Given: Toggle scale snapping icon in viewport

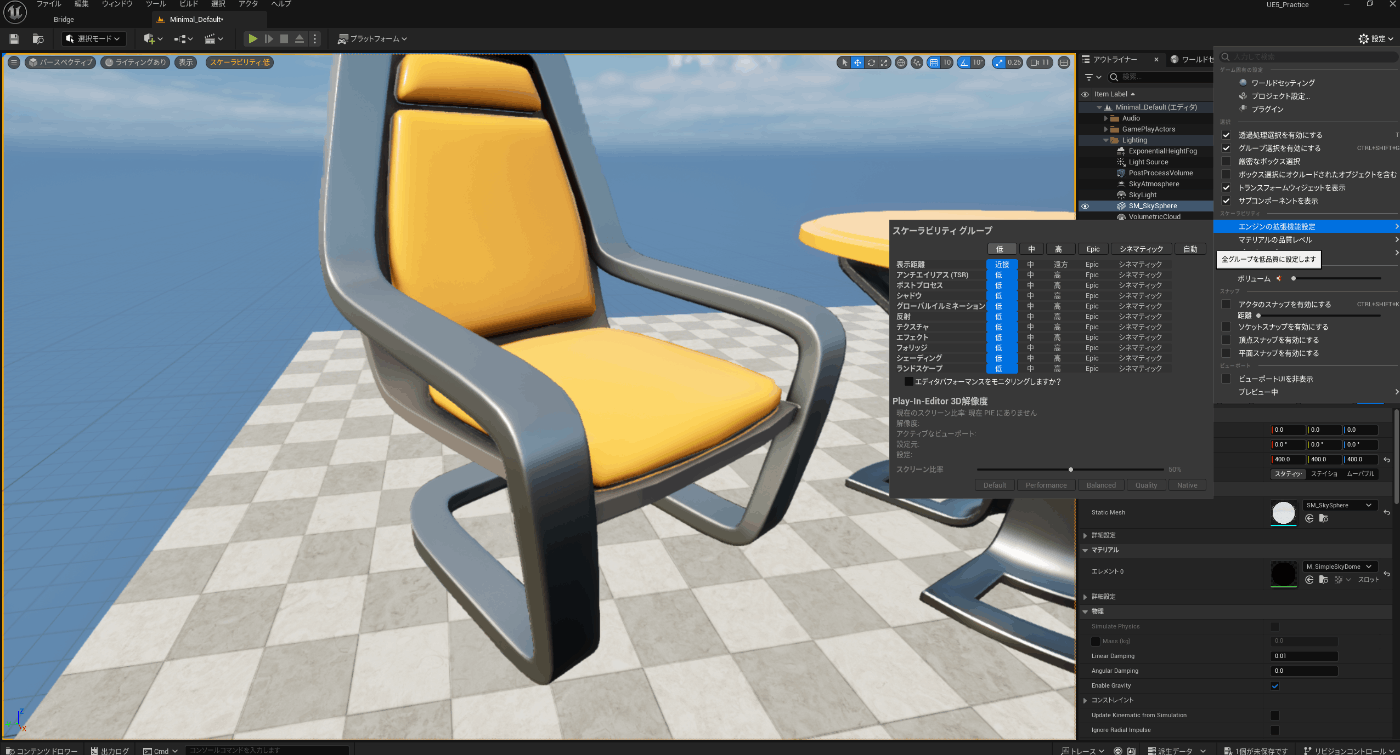Looking at the screenshot, I should point(1001,62).
